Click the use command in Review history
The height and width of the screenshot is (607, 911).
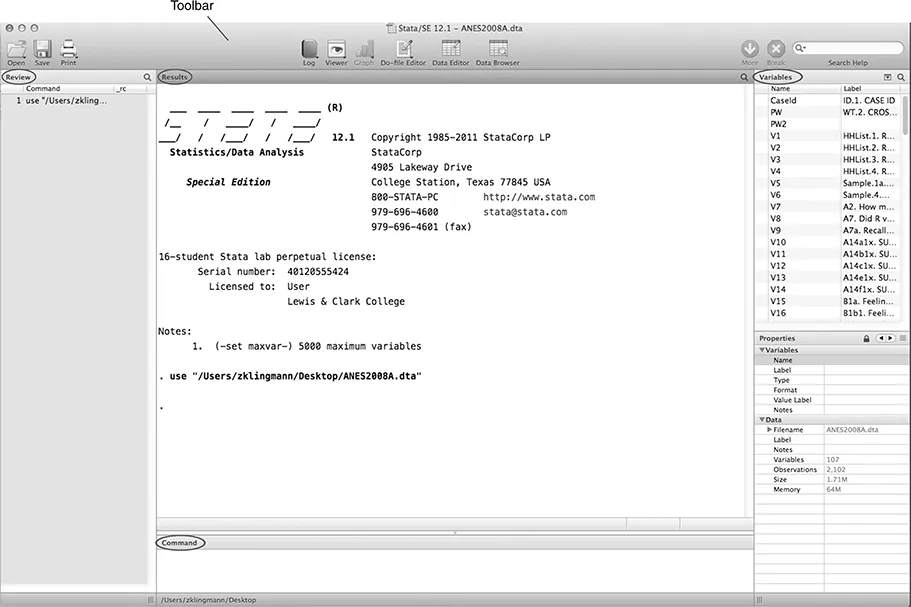(x=66, y=101)
